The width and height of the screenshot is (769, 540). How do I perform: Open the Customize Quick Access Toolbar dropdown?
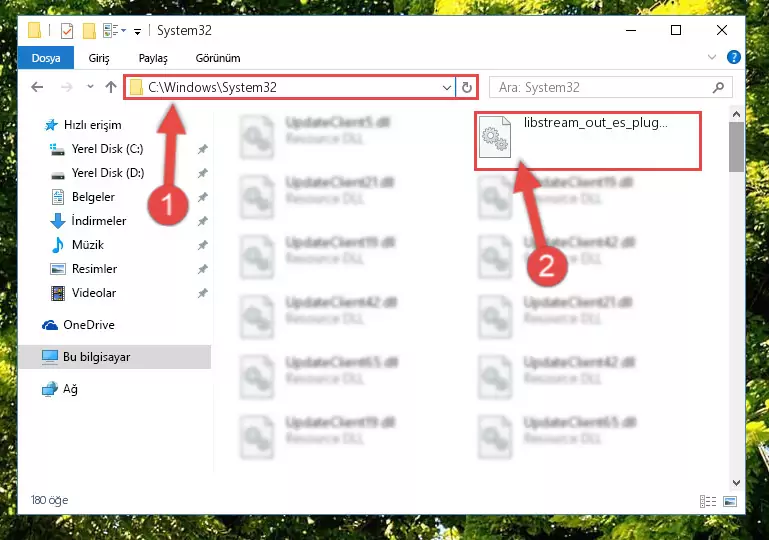tap(137, 32)
